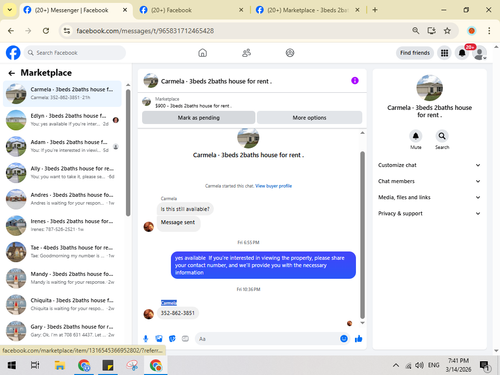This screenshot has height=375, width=500.
Task: Switch to the Marketplace 3beds tab
Action: point(307,10)
